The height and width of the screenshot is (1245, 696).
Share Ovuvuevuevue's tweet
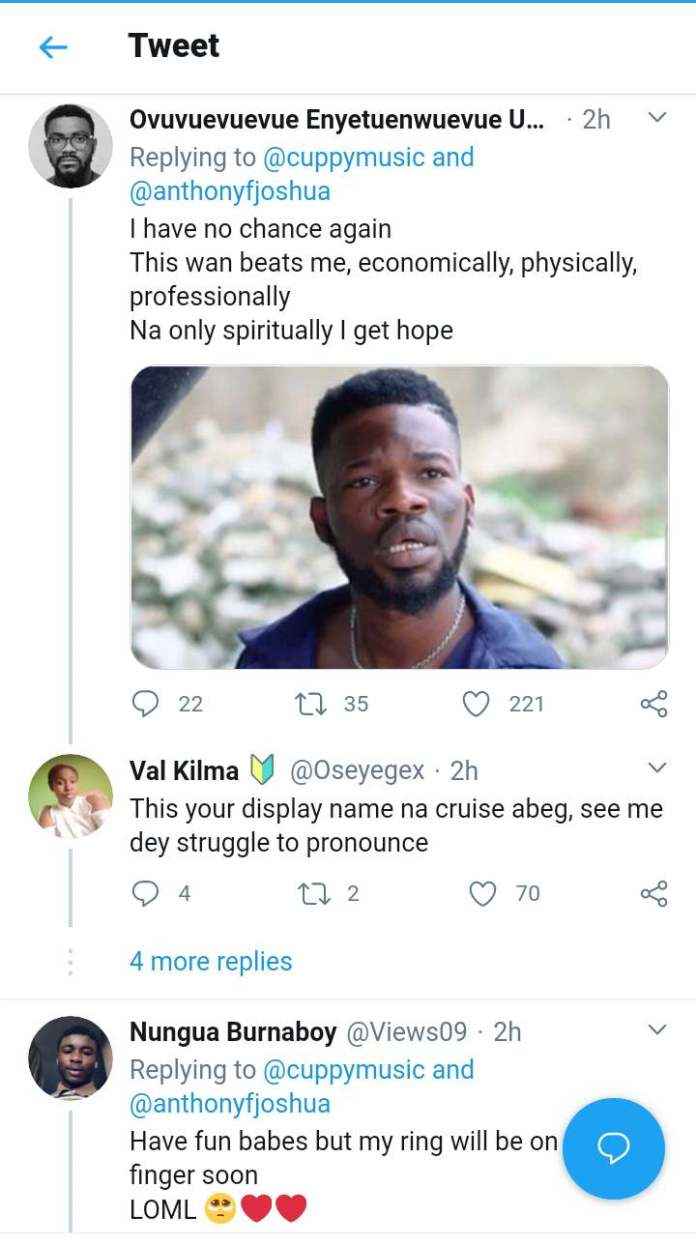[x=653, y=704]
